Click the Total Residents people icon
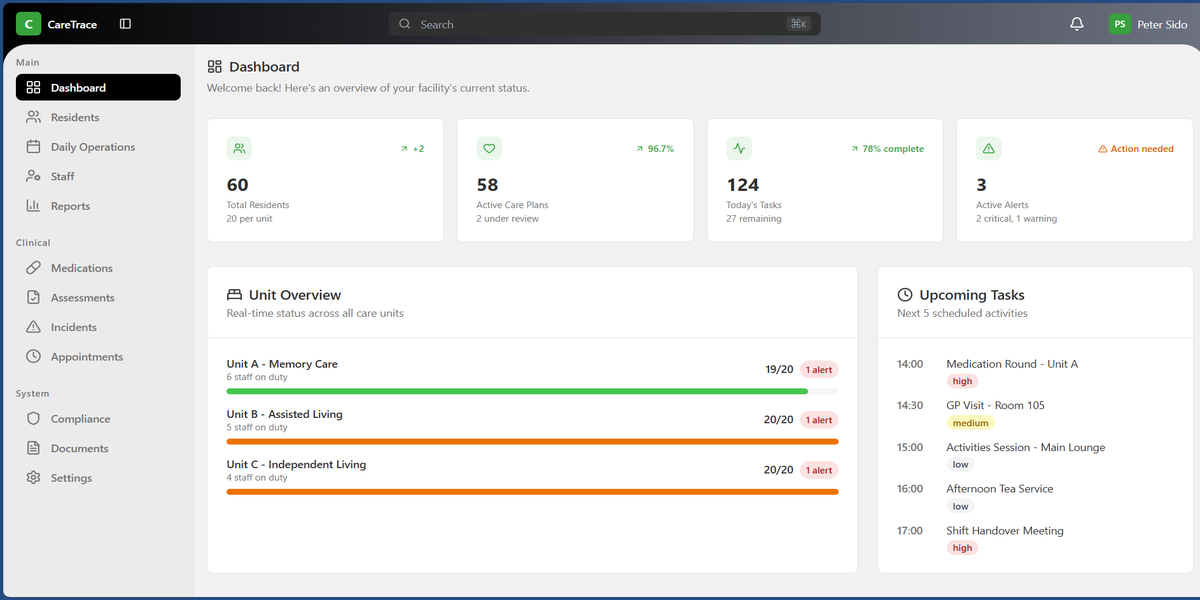The height and width of the screenshot is (600, 1200). click(x=239, y=148)
